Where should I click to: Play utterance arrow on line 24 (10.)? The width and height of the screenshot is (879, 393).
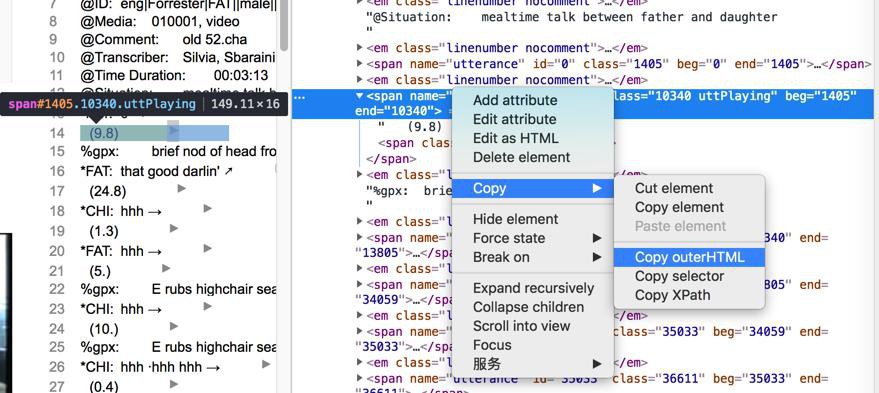point(174,326)
